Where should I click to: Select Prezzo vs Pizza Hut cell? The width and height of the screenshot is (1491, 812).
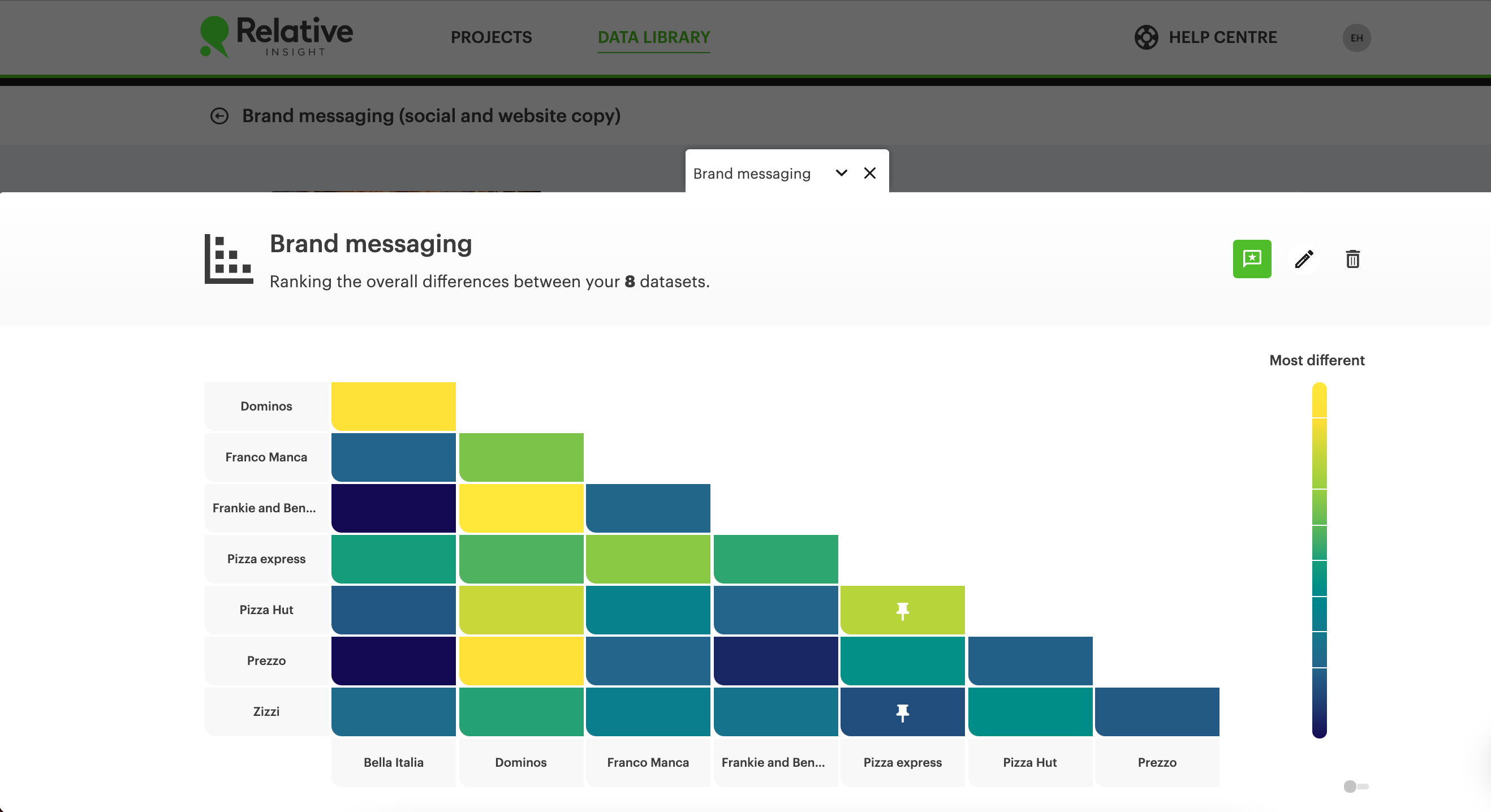pyautogui.click(x=1030, y=661)
